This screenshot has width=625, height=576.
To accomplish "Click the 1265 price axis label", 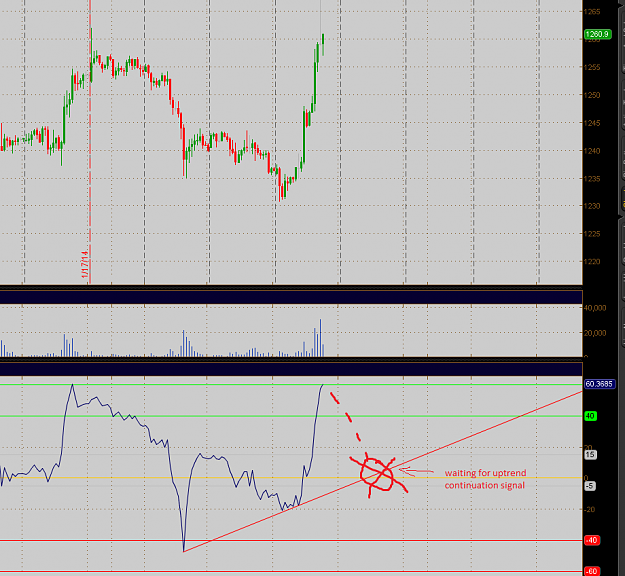I will 592,12.
